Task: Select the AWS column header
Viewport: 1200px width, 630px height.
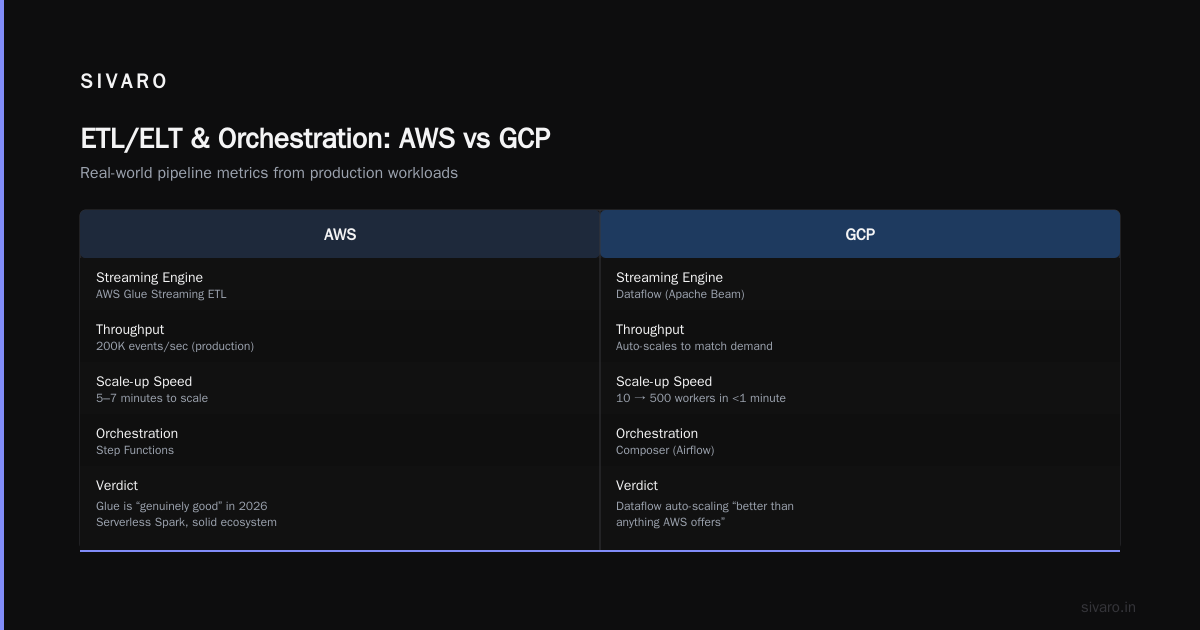Action: pos(340,234)
